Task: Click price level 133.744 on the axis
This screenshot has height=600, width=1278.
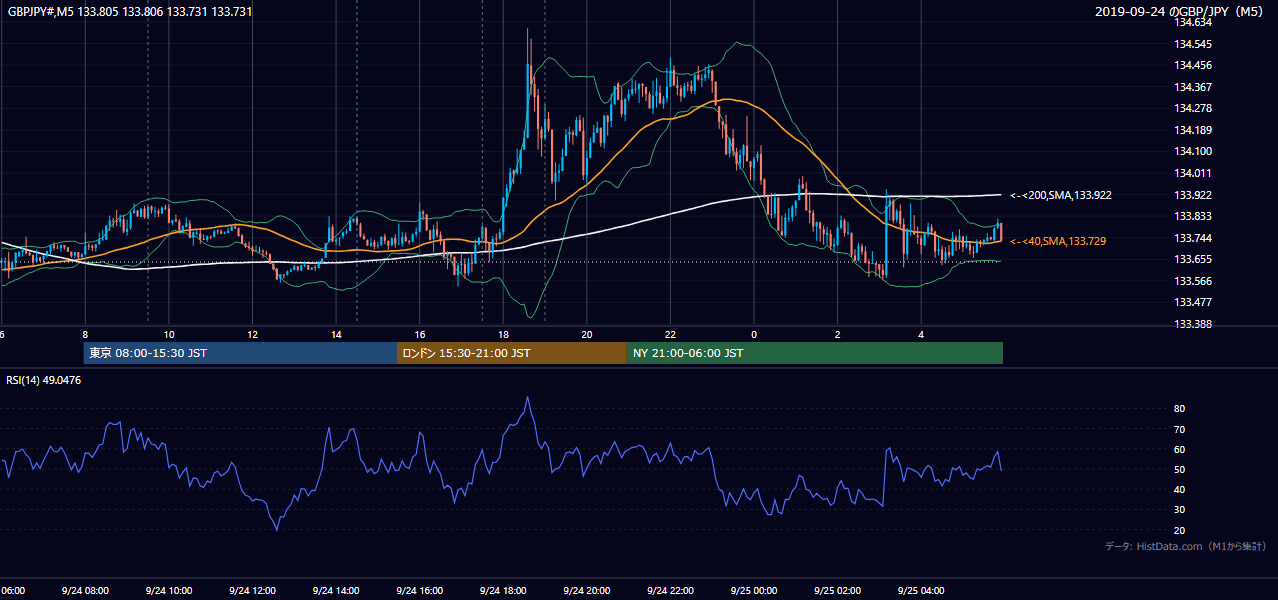Action: point(1193,238)
